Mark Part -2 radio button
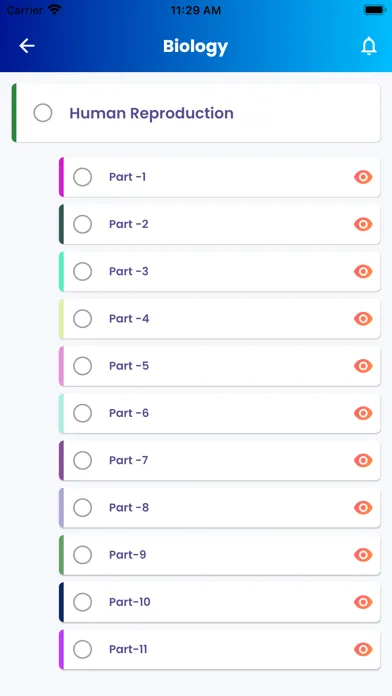Viewport: 392px width, 696px height. (x=83, y=224)
